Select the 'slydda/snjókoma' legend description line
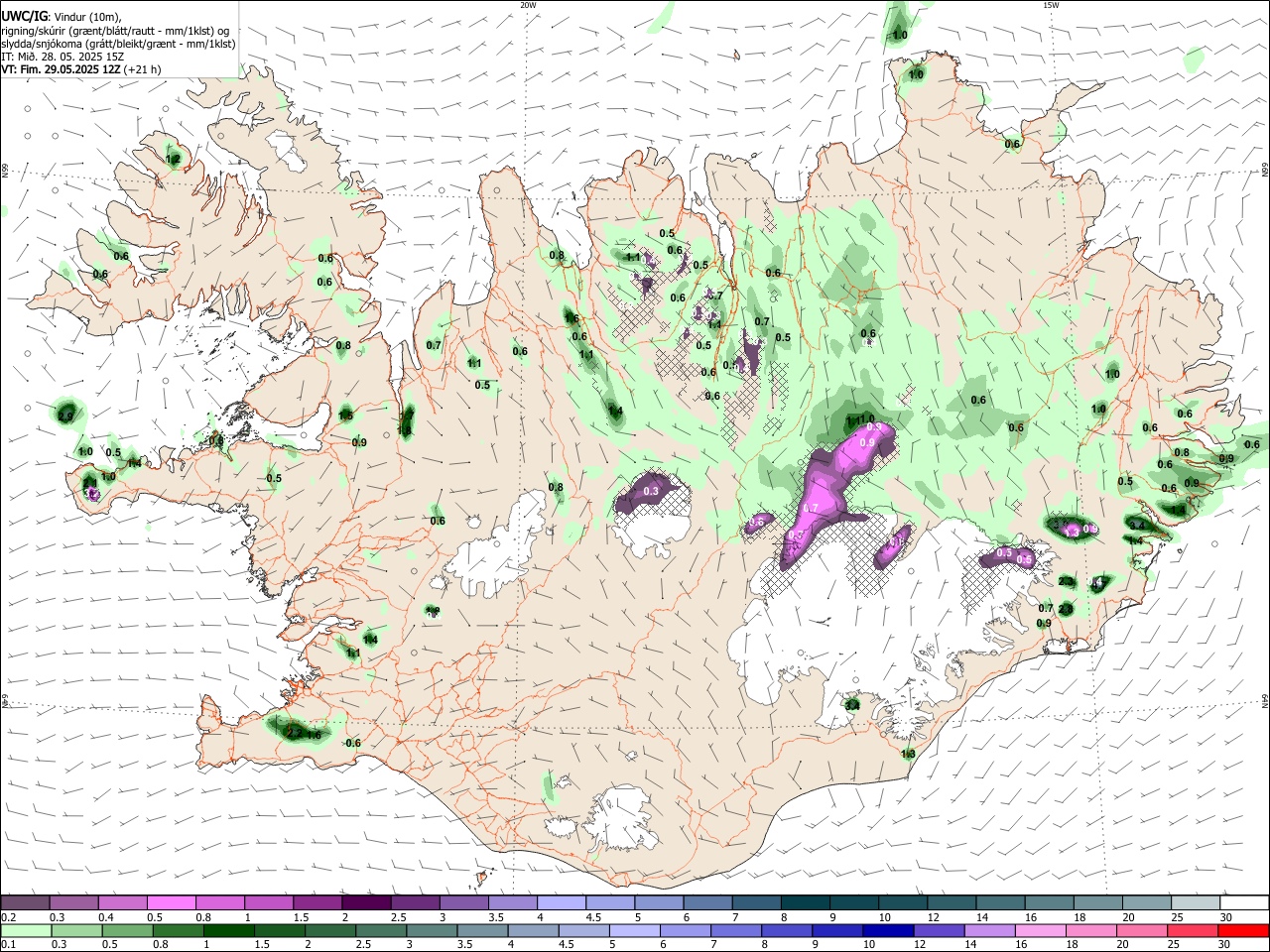The width and height of the screenshot is (1270, 952). (118, 44)
